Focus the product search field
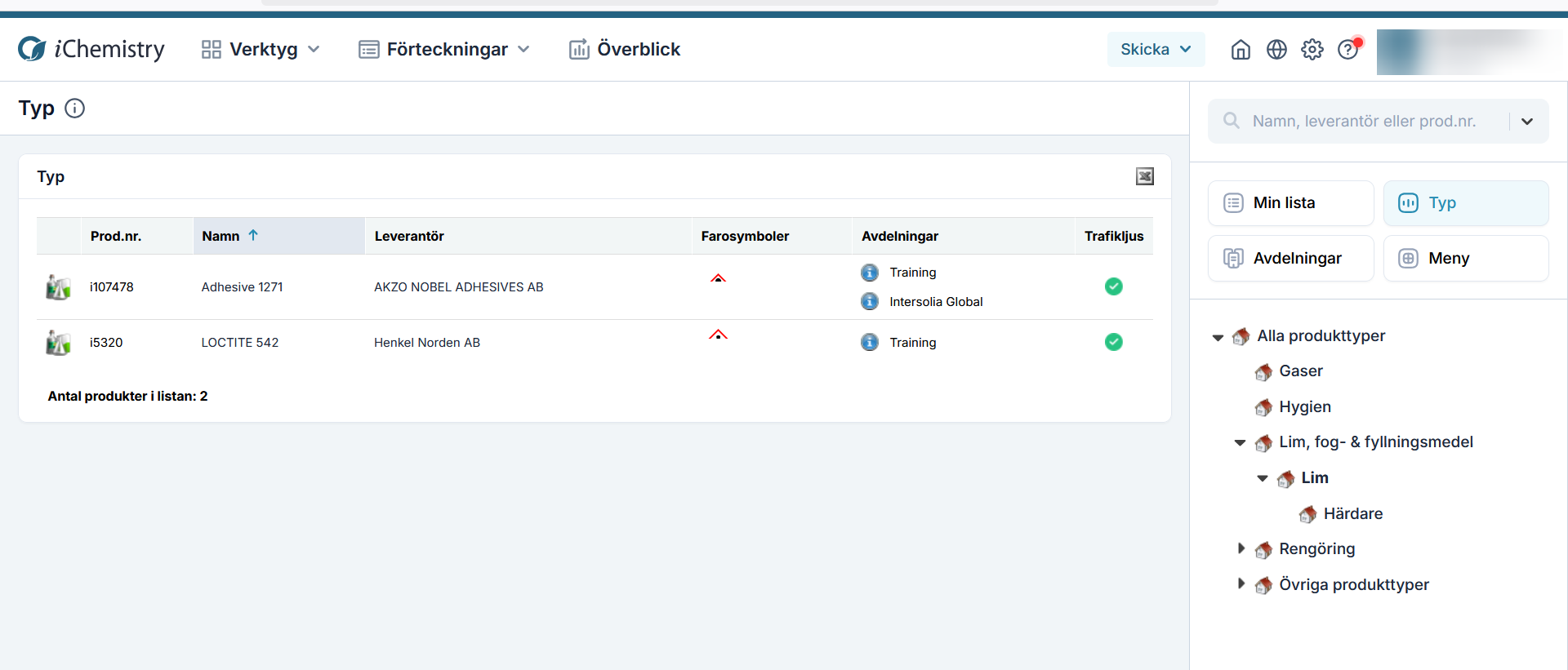The image size is (1568, 670). 1364,121
